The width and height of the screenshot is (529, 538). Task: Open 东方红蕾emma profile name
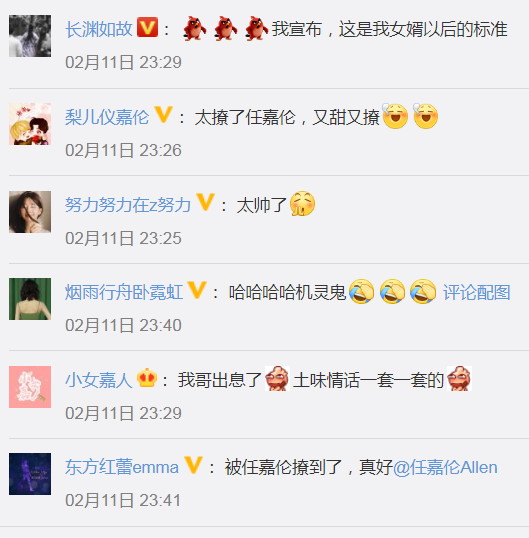pos(122,467)
